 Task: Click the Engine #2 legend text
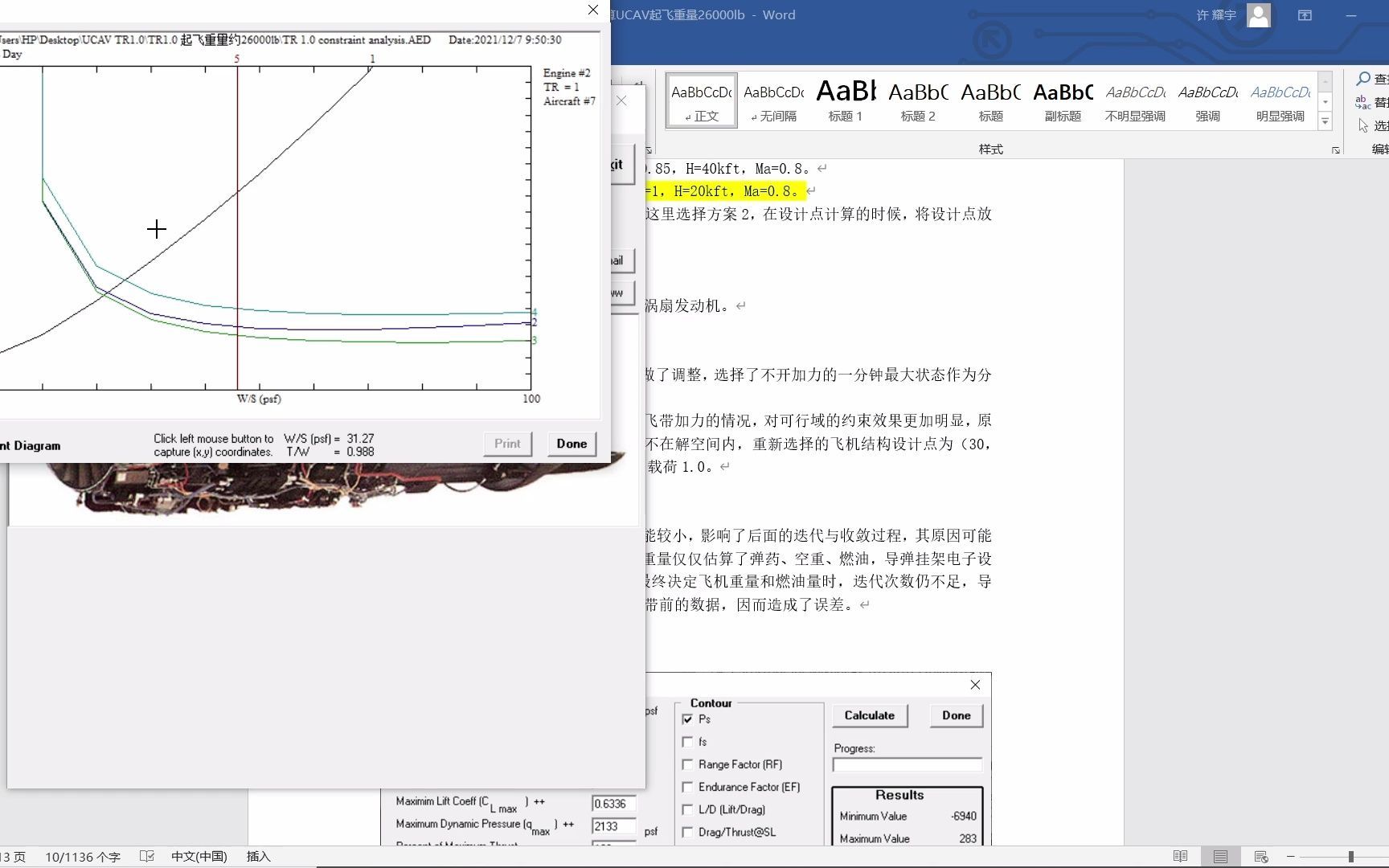pos(567,73)
